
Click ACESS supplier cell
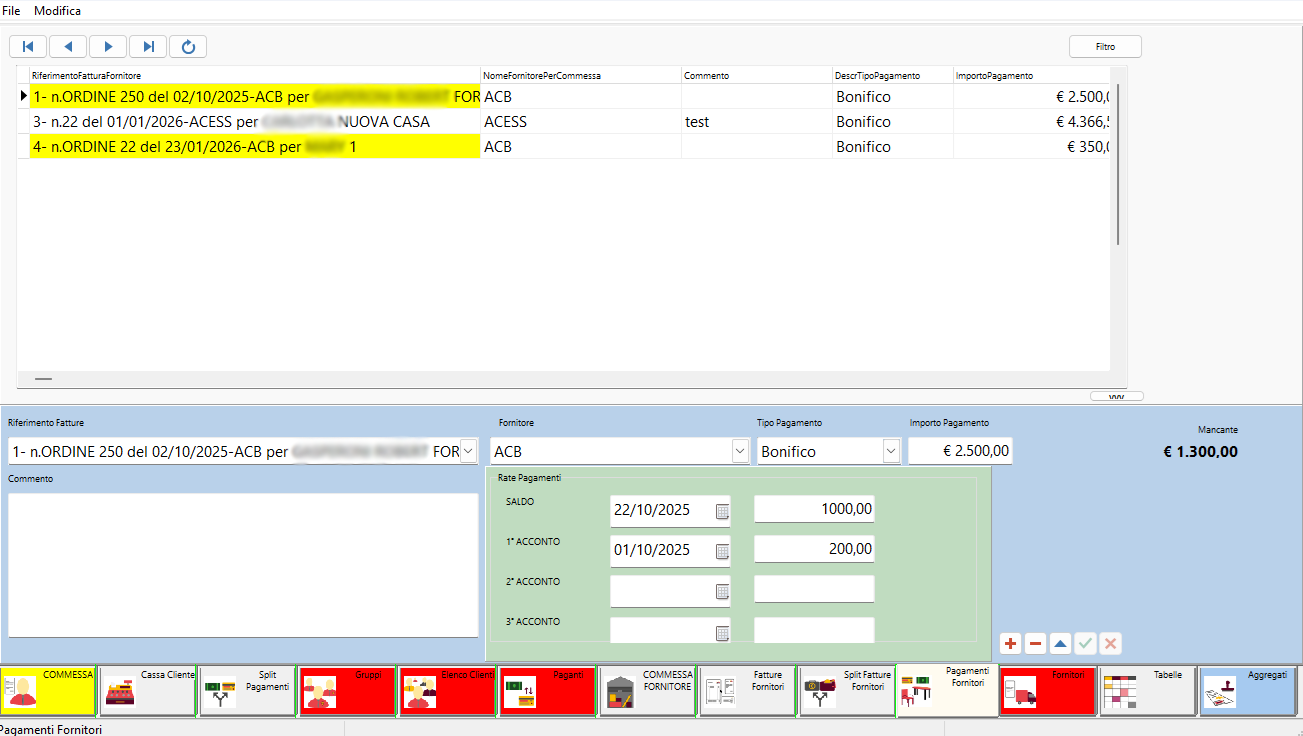pos(581,122)
